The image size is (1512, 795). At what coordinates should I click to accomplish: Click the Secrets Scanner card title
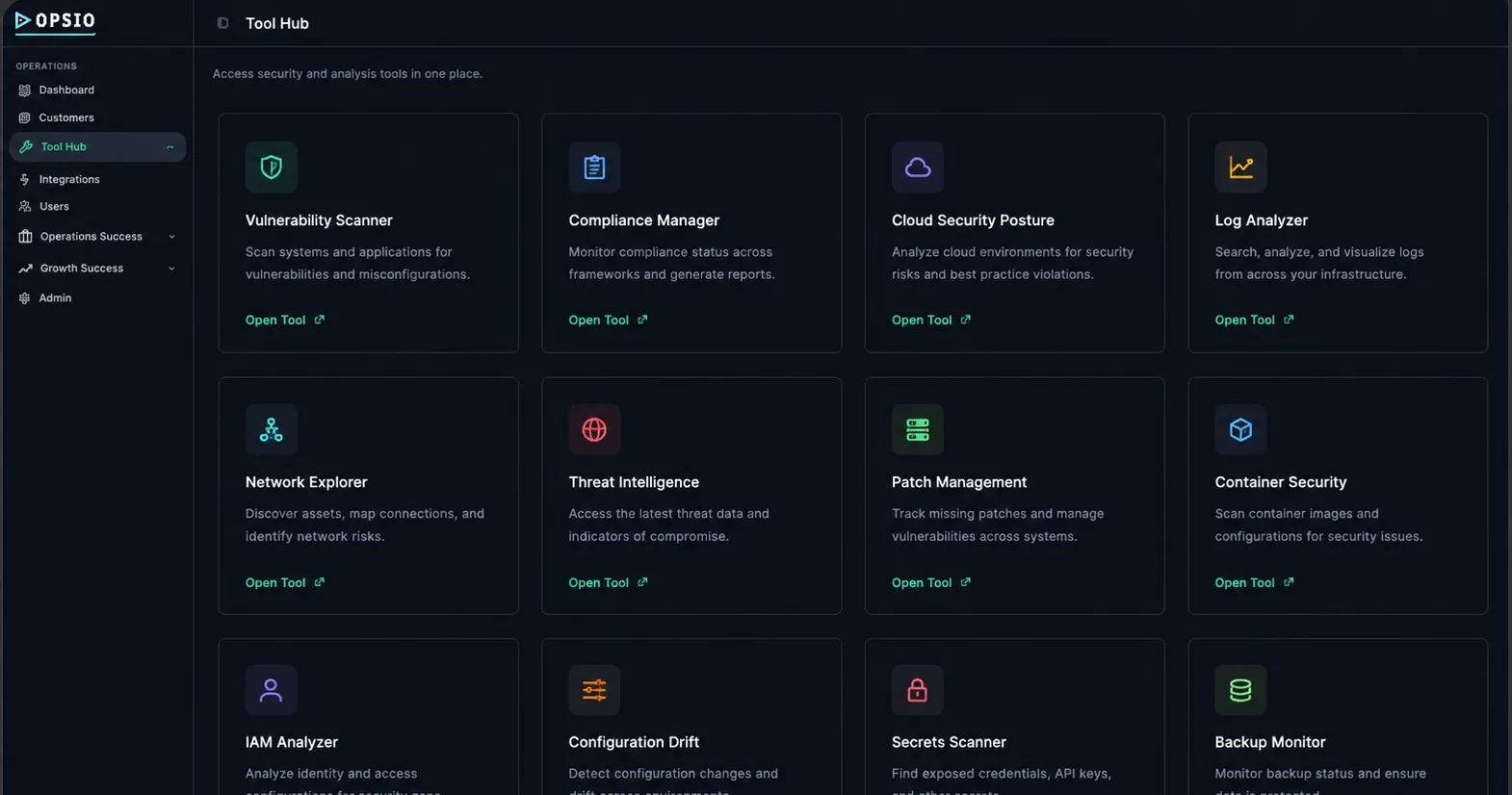point(949,742)
